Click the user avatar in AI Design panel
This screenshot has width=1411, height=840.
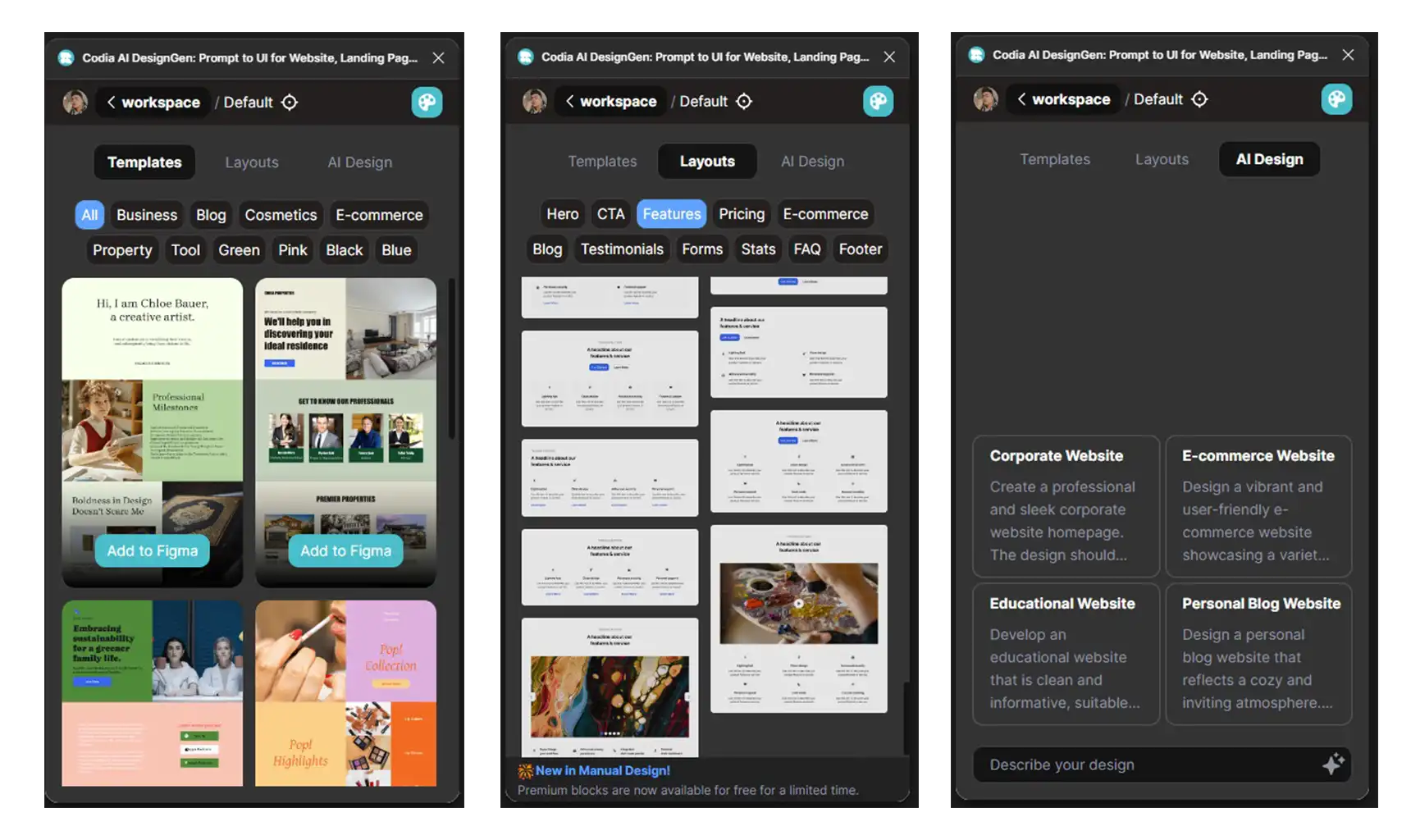(986, 99)
